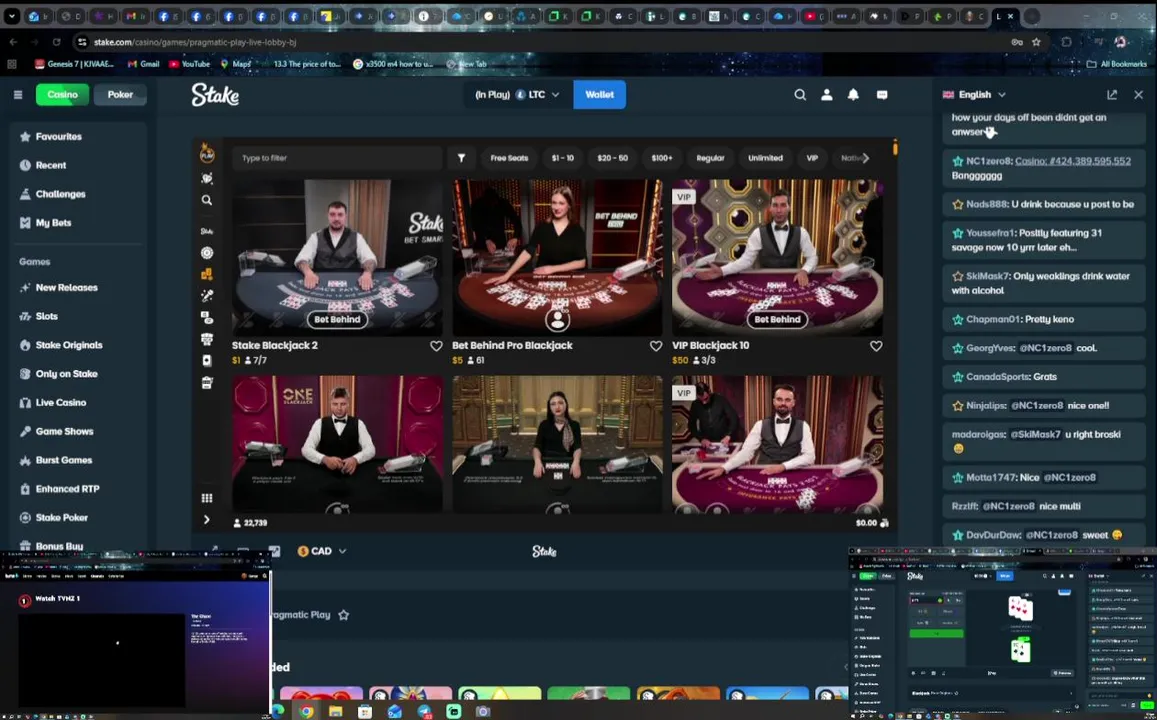Viewport: 1157px width, 720px height.
Task: Open Google Chrome in the taskbar
Action: (x=305, y=711)
